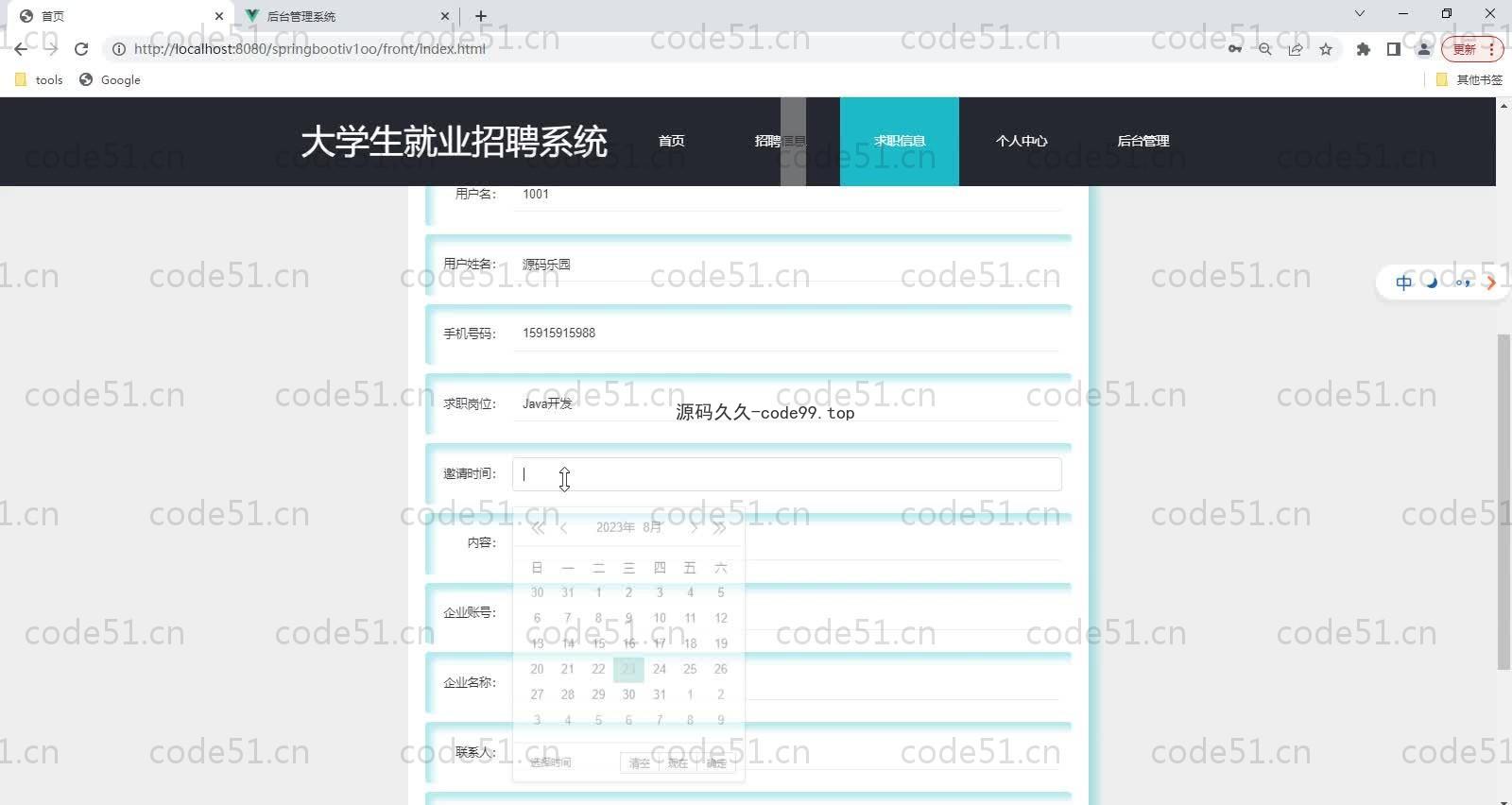Viewport: 1512px width, 805px height.
Task: Open the 其他书签 folder
Action: click(1469, 80)
